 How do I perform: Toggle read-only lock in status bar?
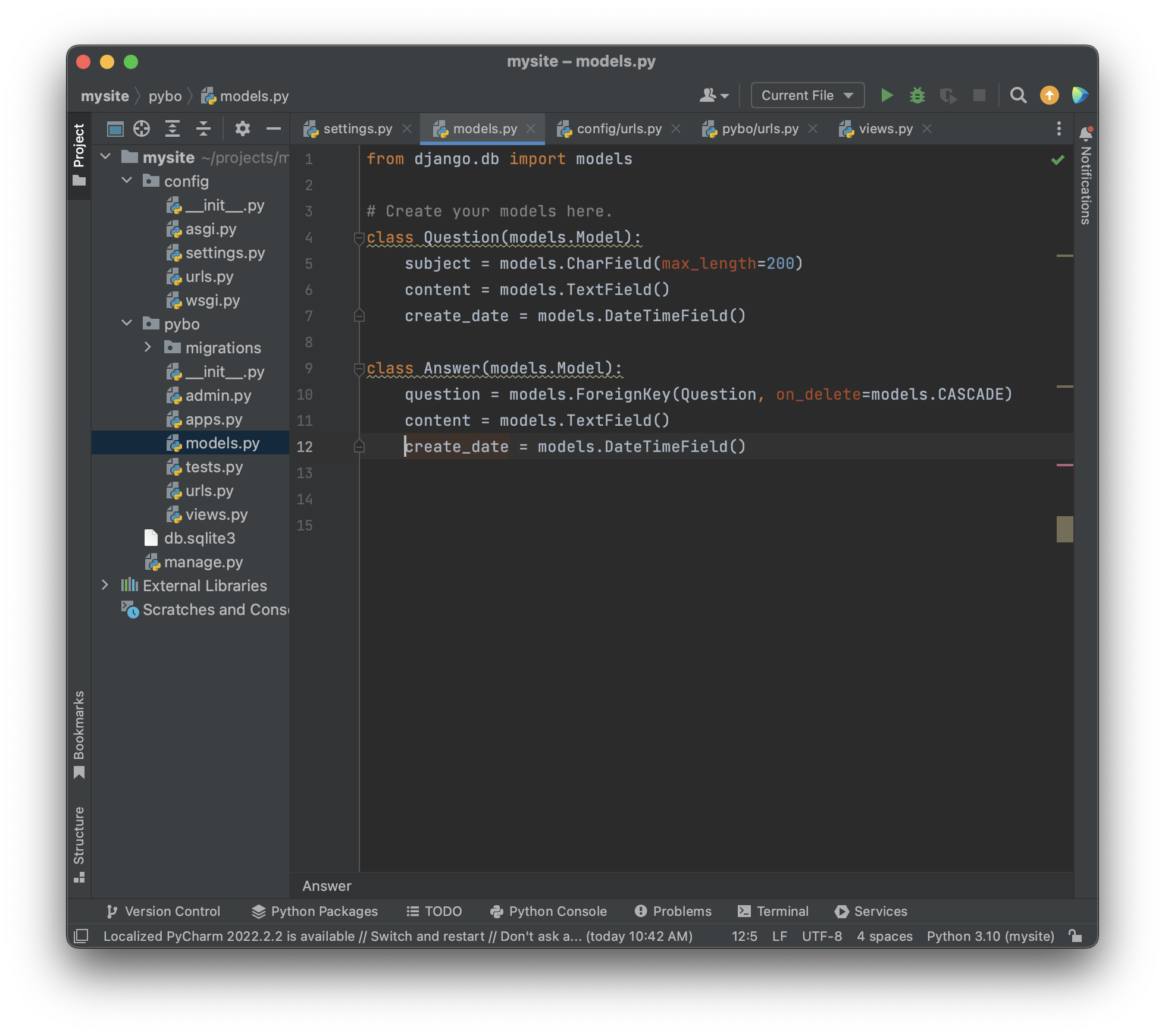pos(1075,935)
